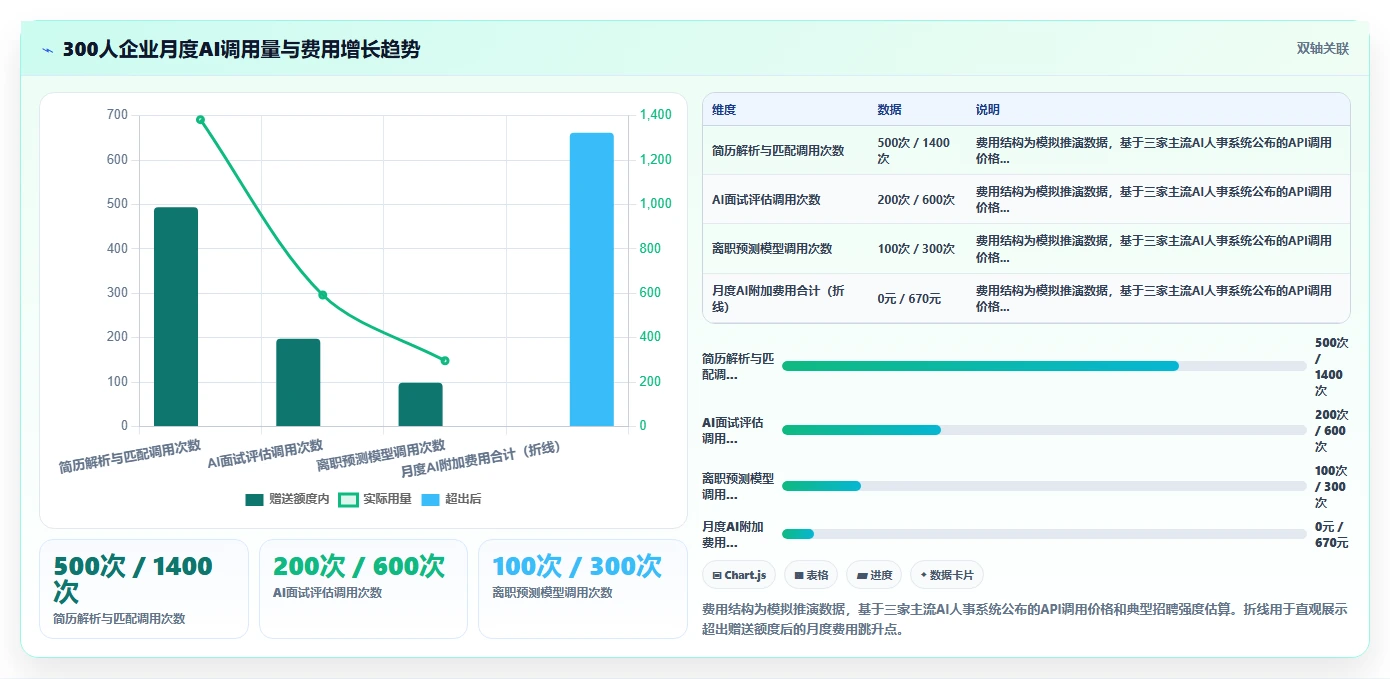Click the 数据 table column header

click(889, 110)
